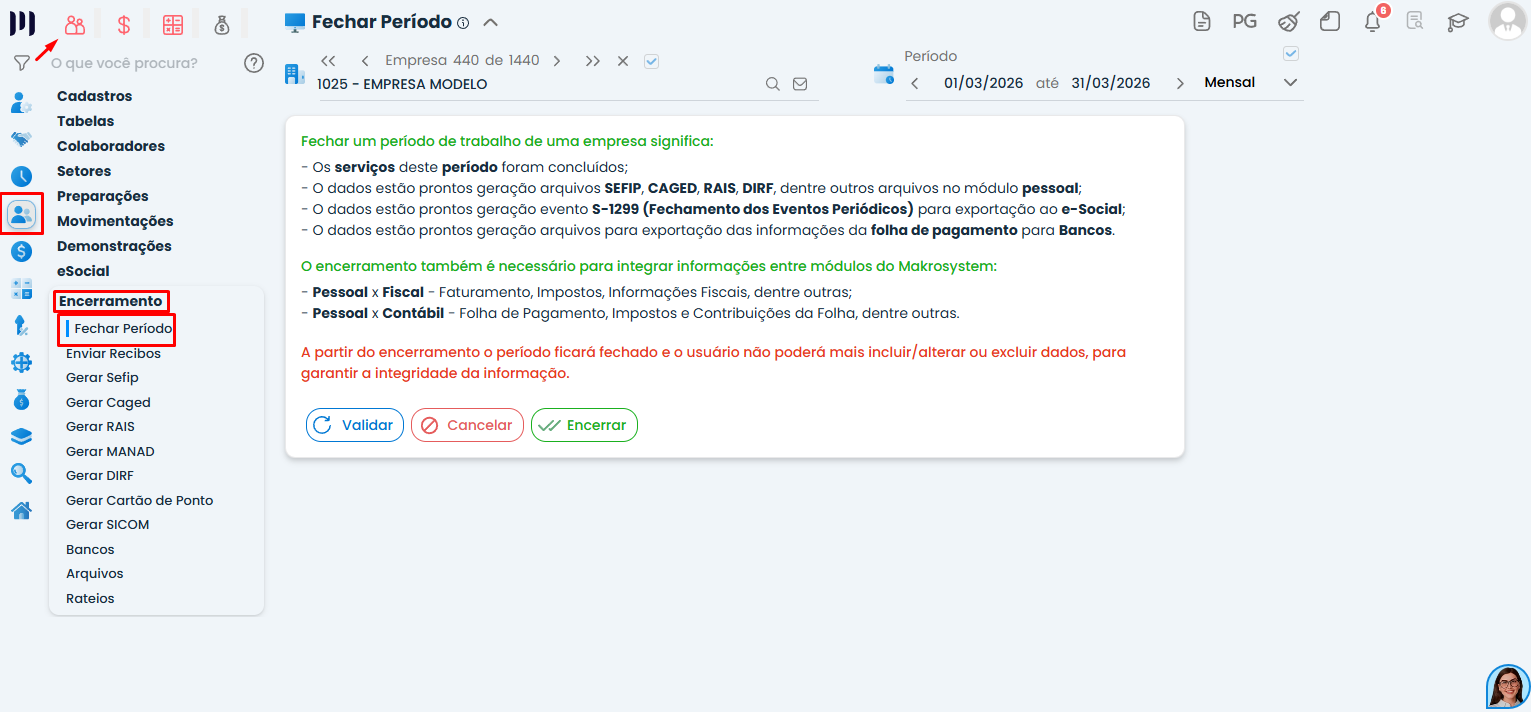
Task: Open the help question mark icon
Action: [254, 63]
